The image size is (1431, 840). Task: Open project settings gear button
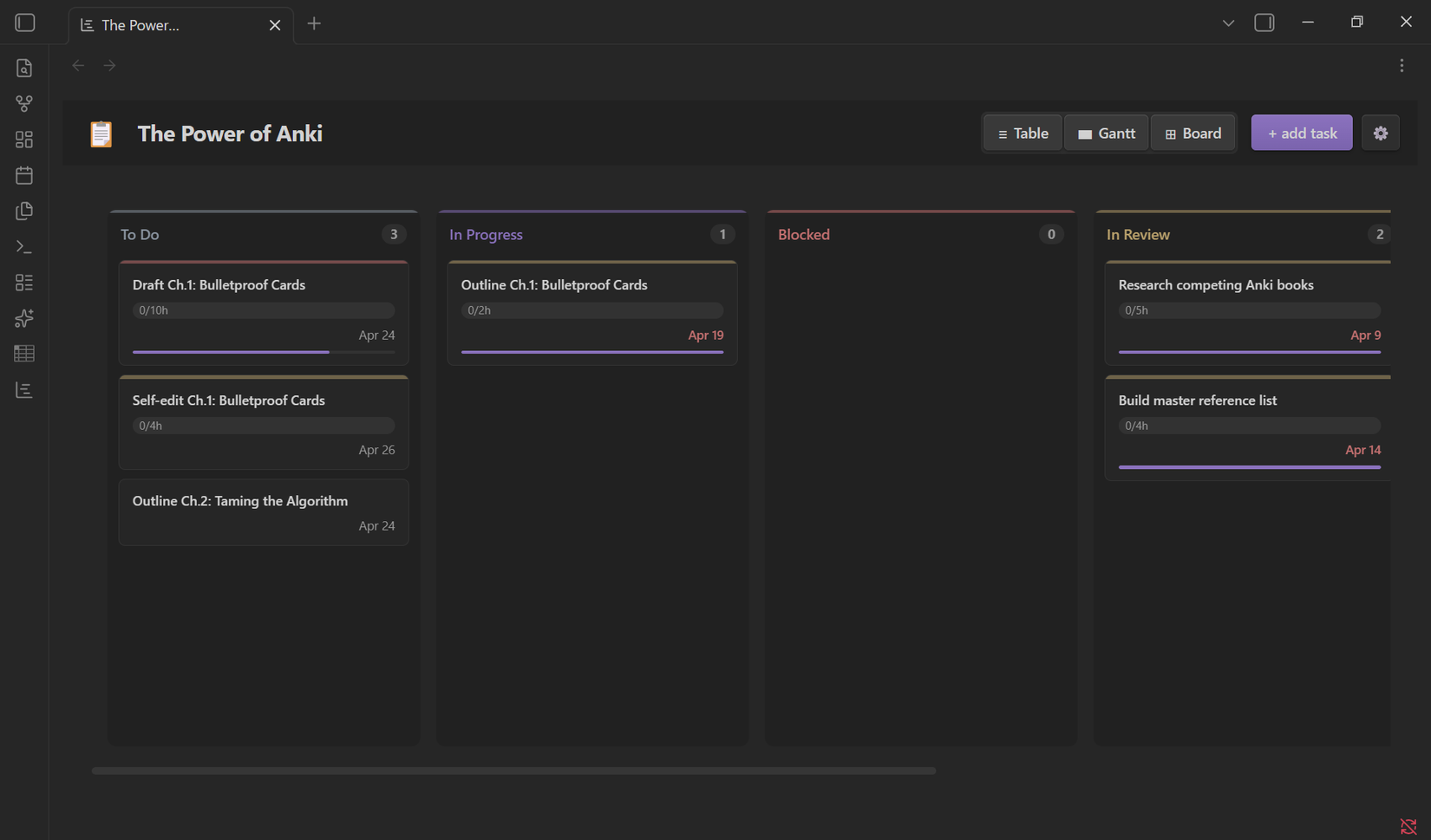point(1381,133)
